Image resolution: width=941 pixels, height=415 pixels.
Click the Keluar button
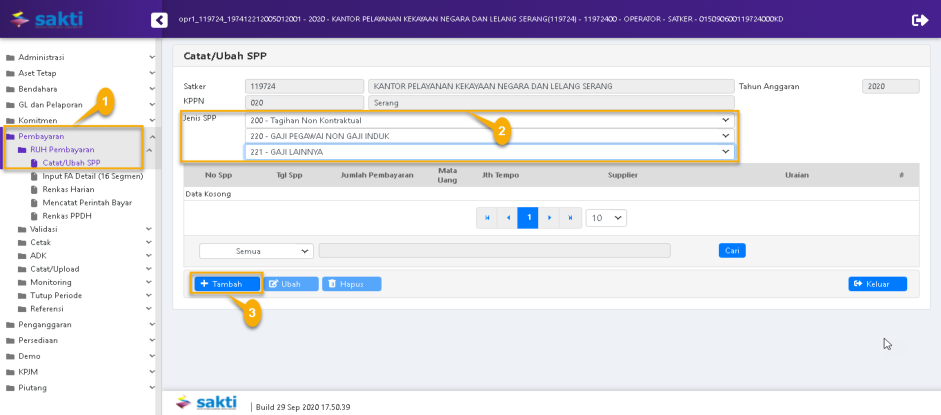877,284
